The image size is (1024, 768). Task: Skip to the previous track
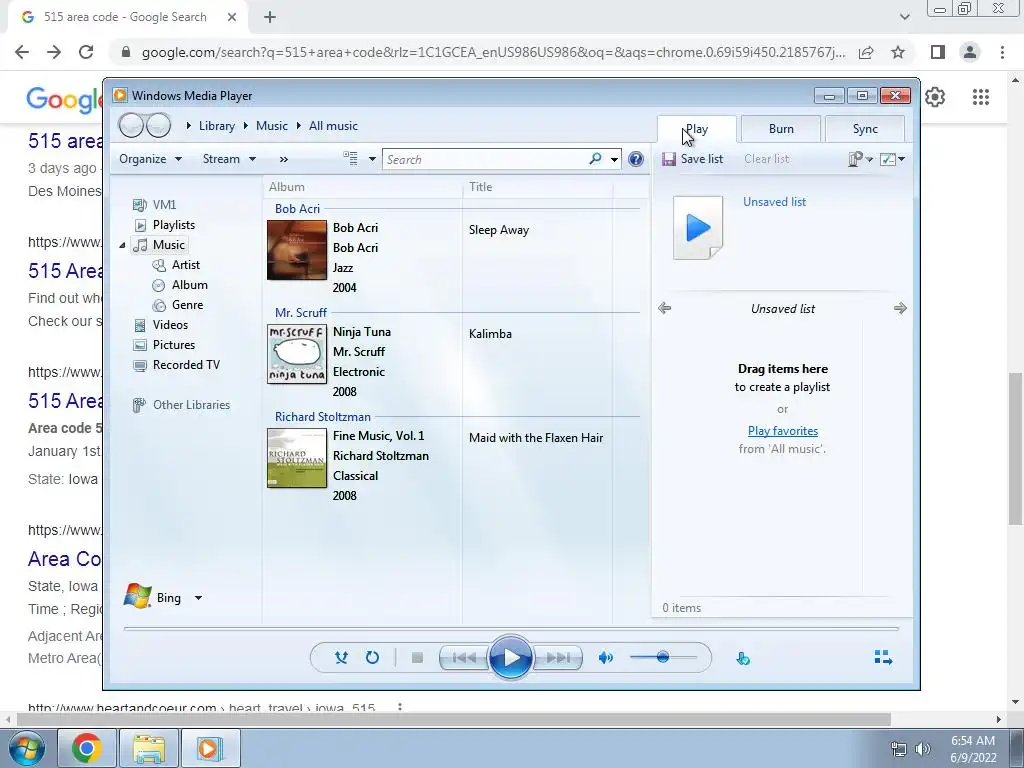point(464,658)
